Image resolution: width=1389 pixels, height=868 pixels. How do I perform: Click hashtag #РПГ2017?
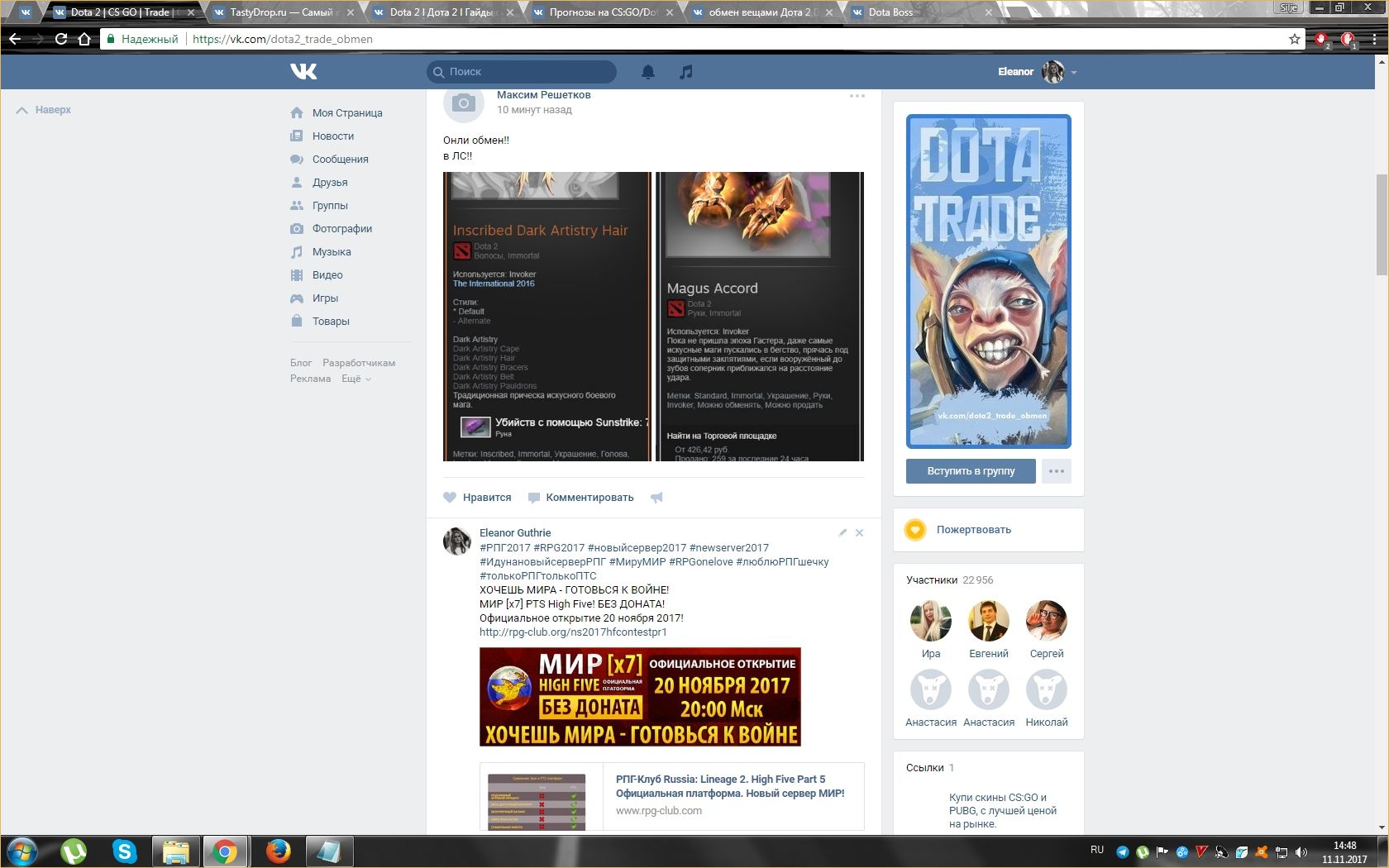click(505, 548)
